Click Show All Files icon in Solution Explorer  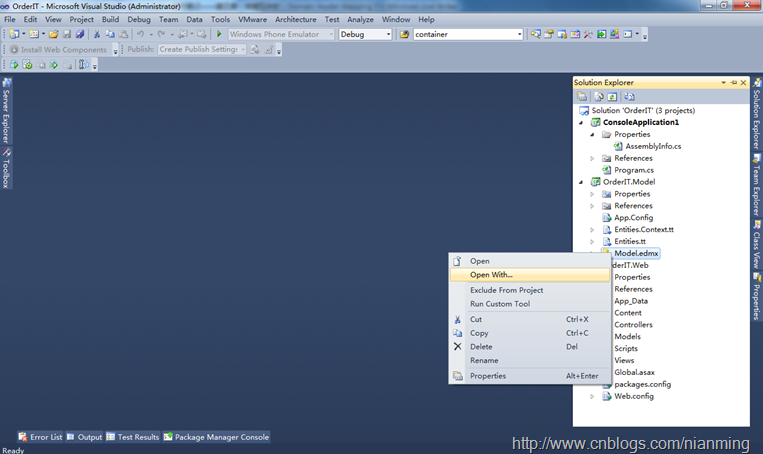tap(599, 96)
